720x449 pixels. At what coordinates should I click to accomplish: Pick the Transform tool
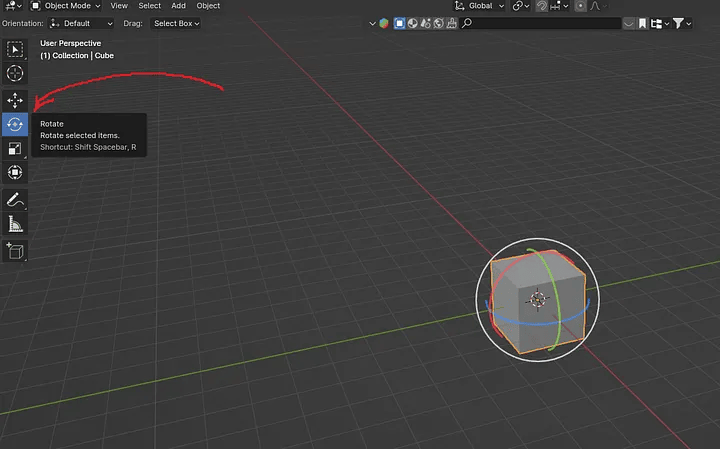coord(15,173)
